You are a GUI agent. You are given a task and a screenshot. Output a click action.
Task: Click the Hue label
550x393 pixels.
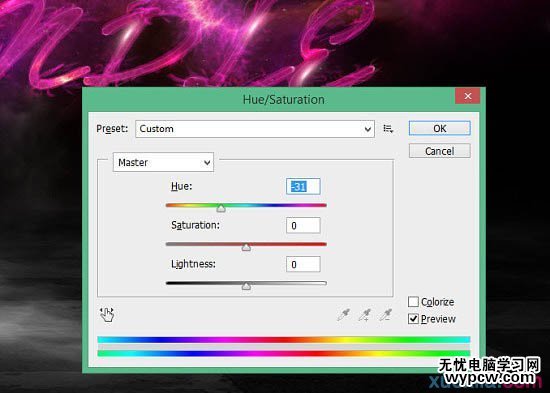click(181, 186)
